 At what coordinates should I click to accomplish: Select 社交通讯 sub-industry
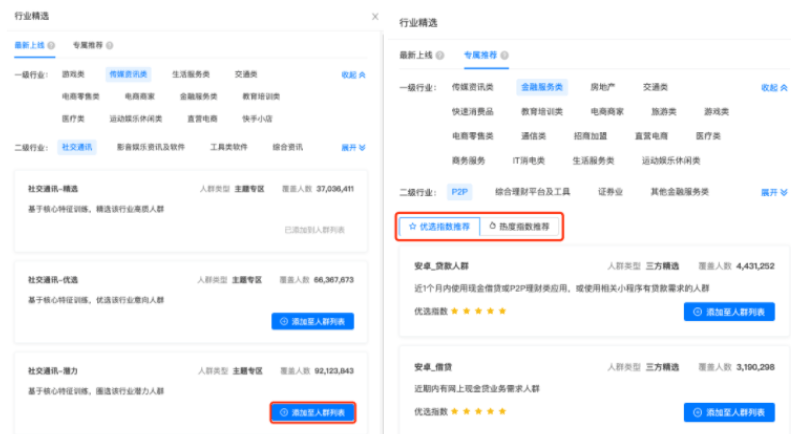tap(77, 147)
